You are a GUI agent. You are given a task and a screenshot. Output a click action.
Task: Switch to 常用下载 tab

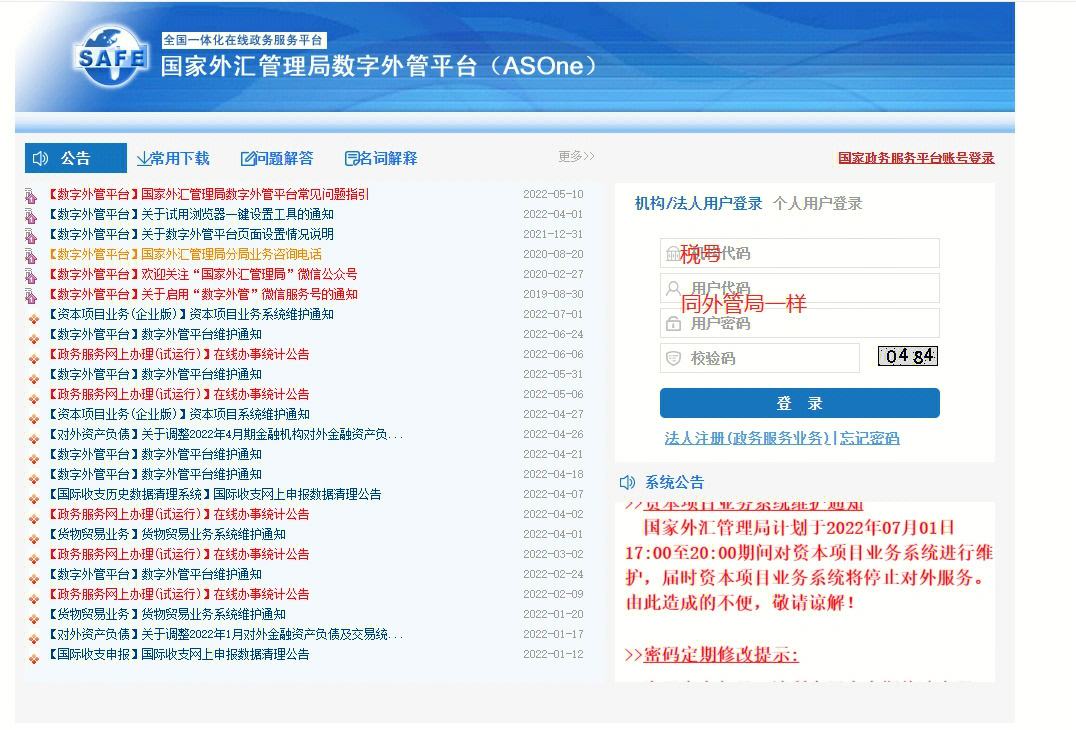(173, 158)
